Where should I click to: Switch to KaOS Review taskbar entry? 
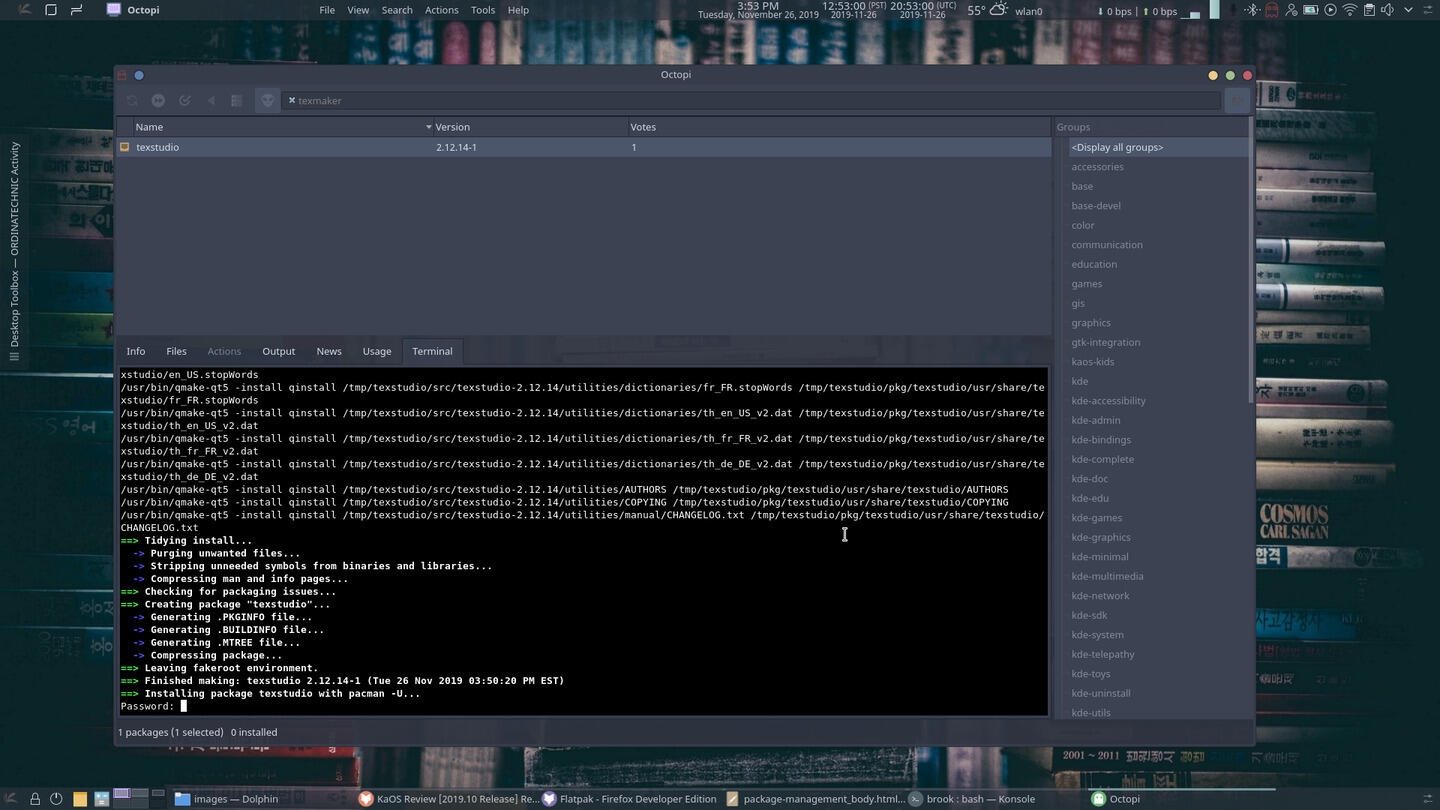[x=450, y=799]
